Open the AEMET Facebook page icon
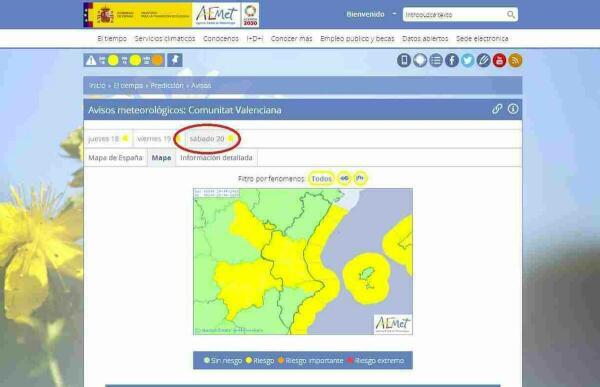This screenshot has width=600, height=387. click(x=452, y=60)
